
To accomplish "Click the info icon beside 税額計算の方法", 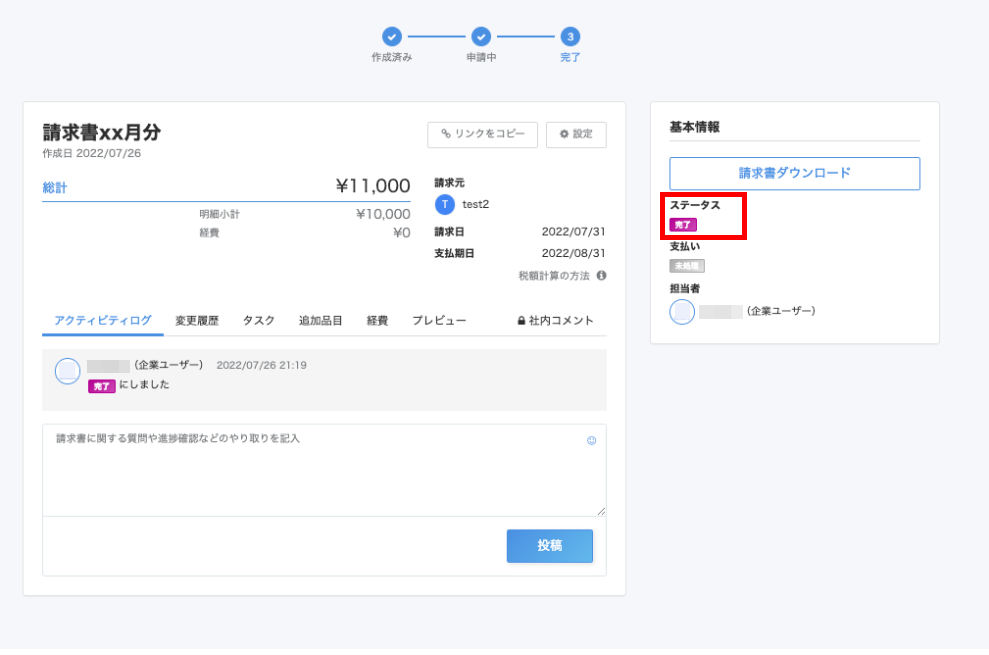I will coord(602,276).
